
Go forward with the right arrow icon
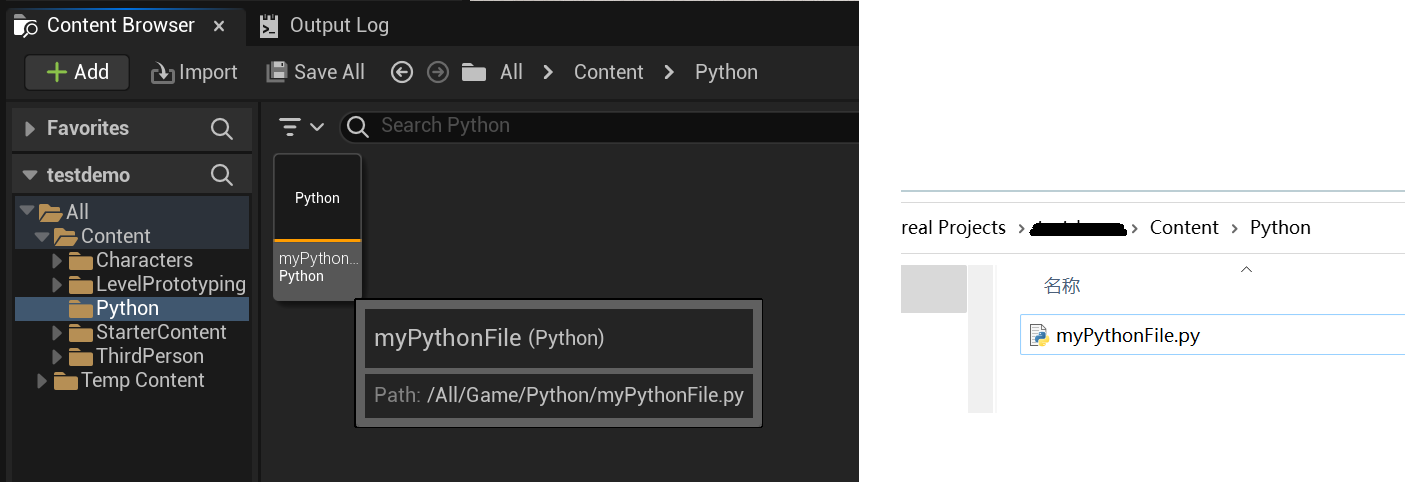(437, 72)
